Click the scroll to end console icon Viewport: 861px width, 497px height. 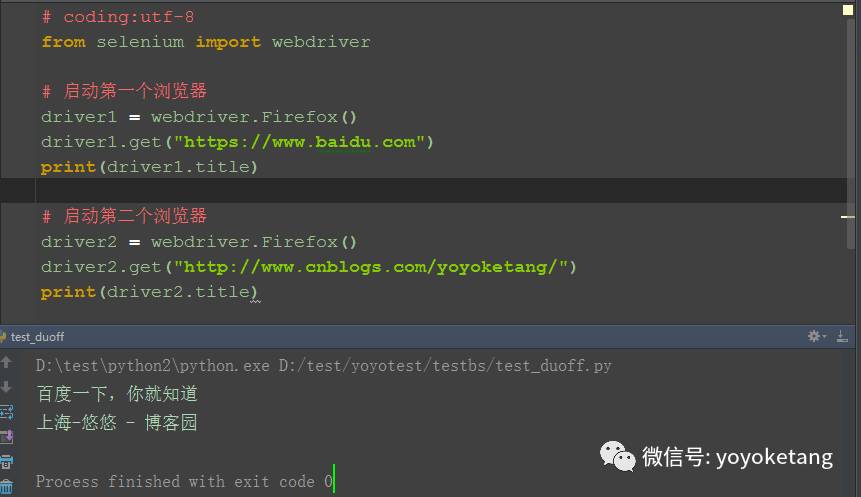[6, 437]
